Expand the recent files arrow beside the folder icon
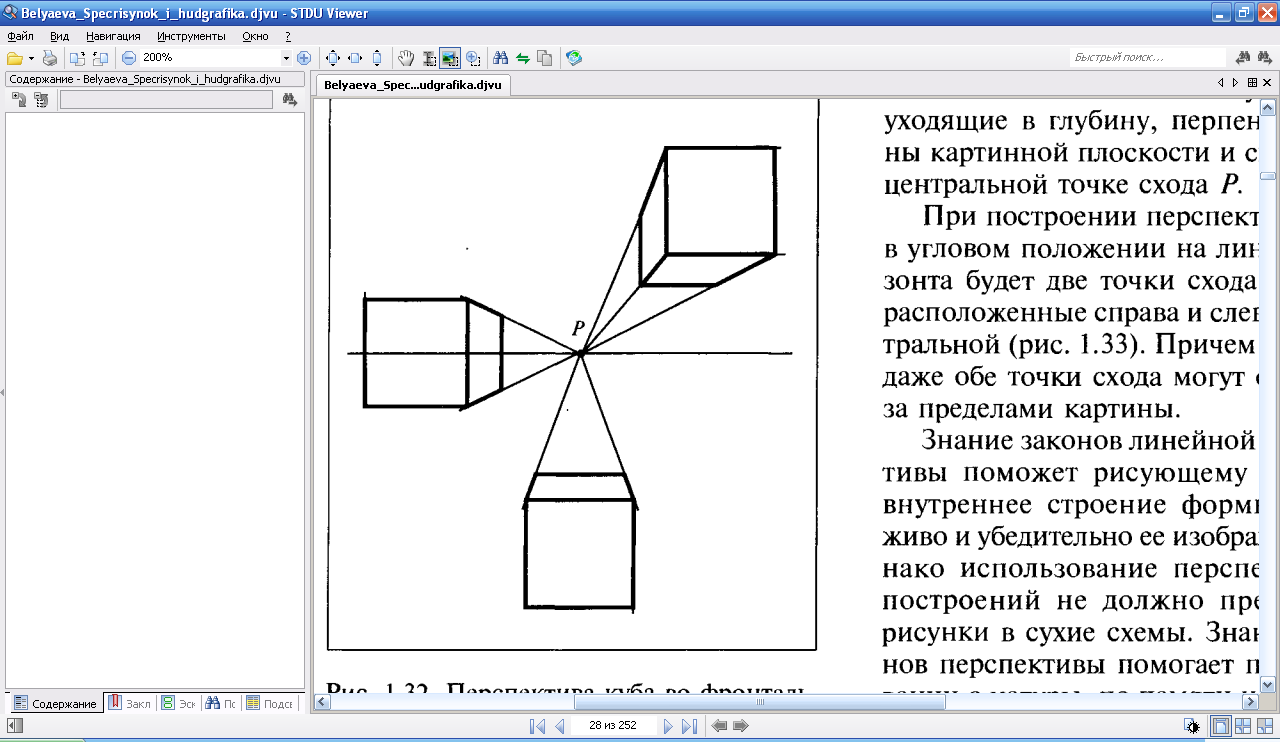Image resolution: width=1280 pixels, height=742 pixels. tap(31, 58)
